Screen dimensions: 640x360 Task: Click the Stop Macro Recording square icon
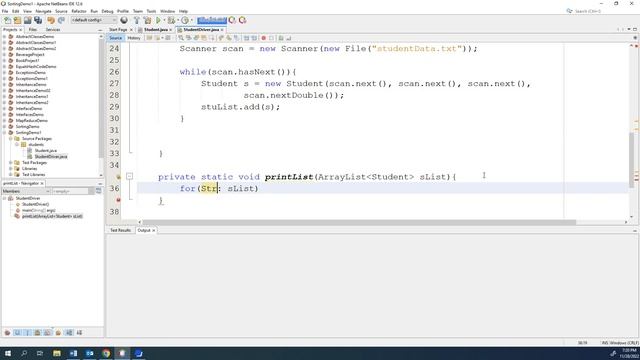(271, 38)
